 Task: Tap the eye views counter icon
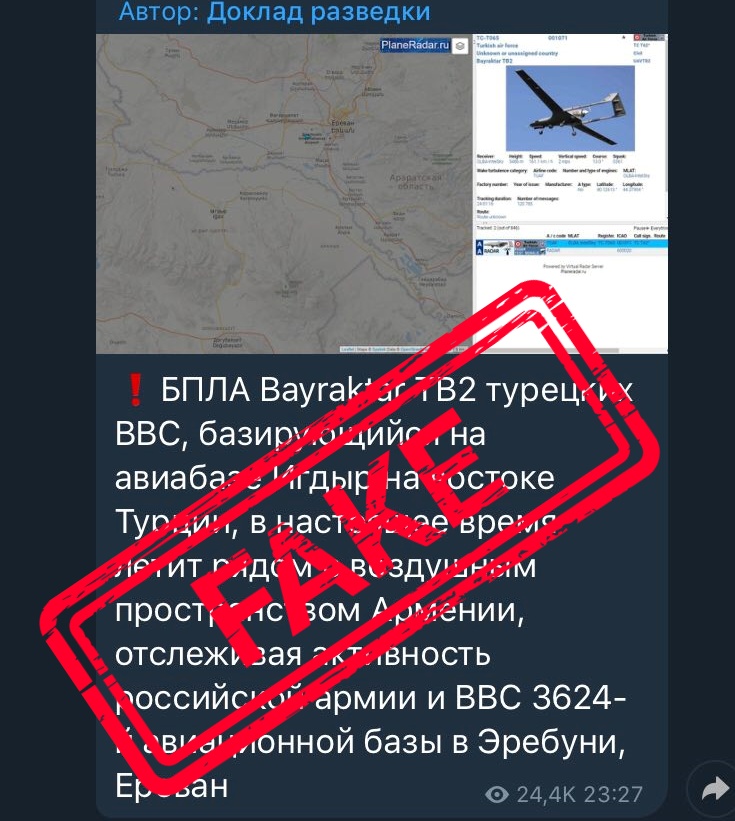497,794
